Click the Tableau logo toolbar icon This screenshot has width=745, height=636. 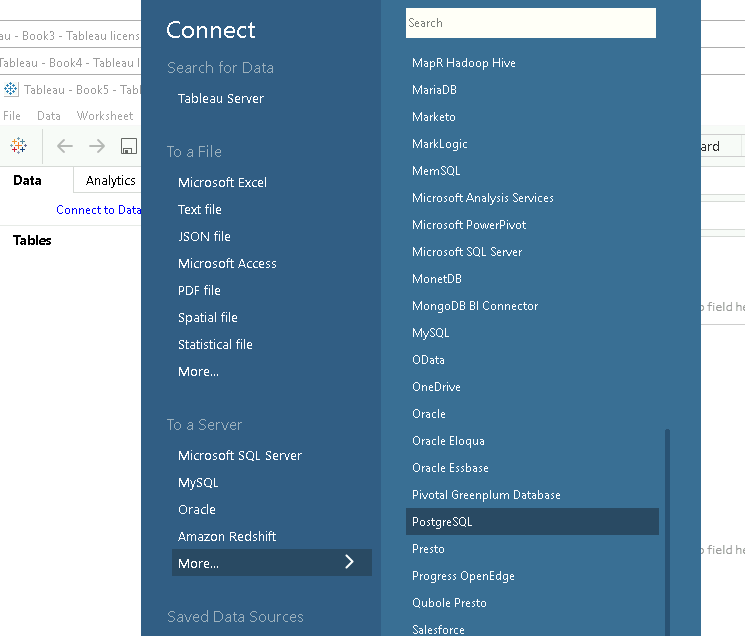point(19,145)
